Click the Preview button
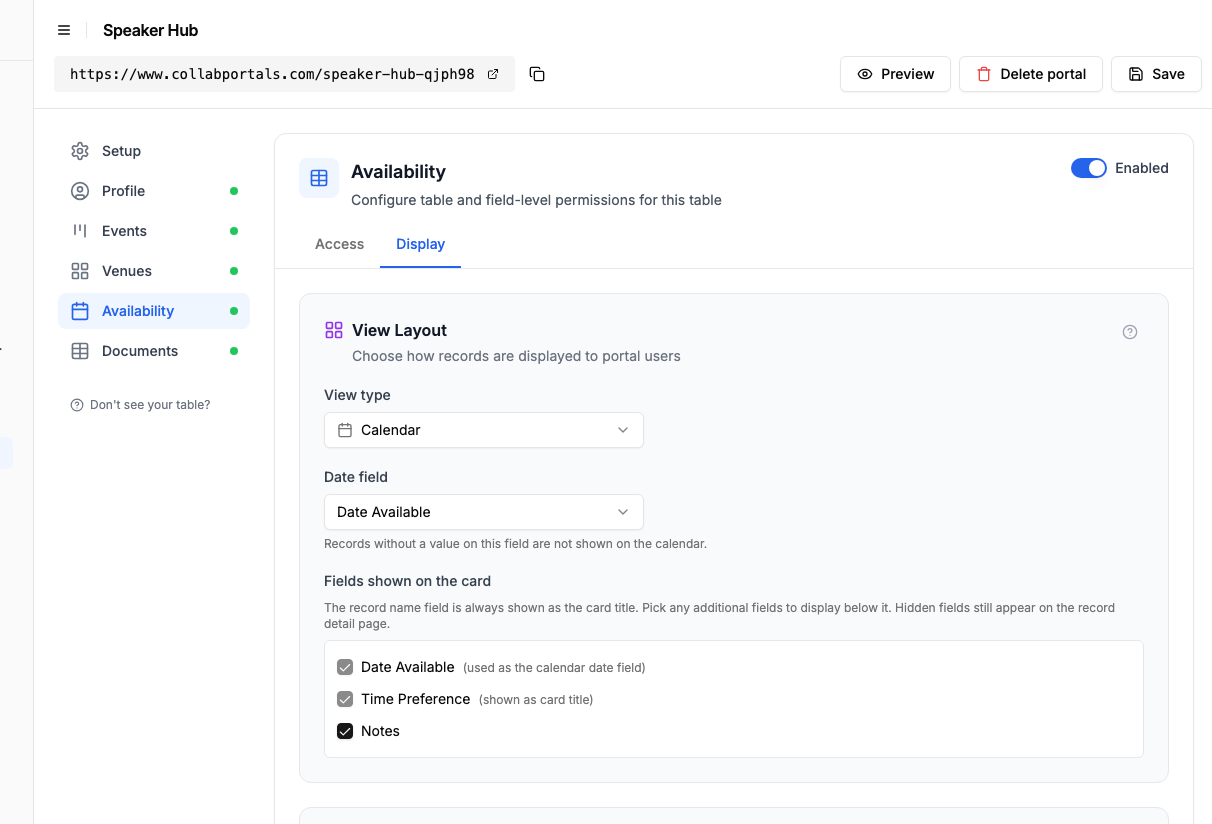This screenshot has height=824, width=1212. coord(895,74)
